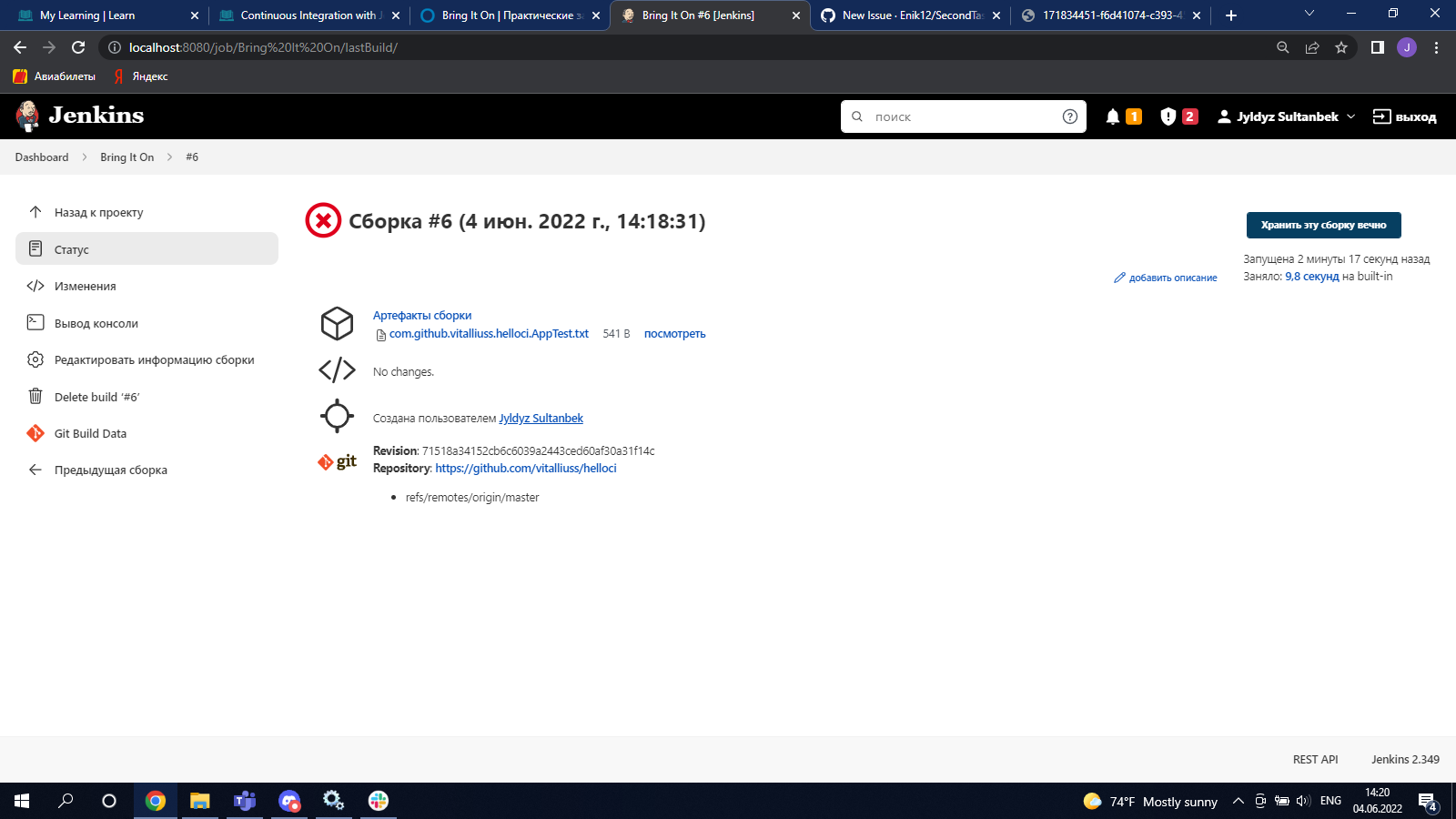Open Git Build Data icon

pyautogui.click(x=35, y=433)
